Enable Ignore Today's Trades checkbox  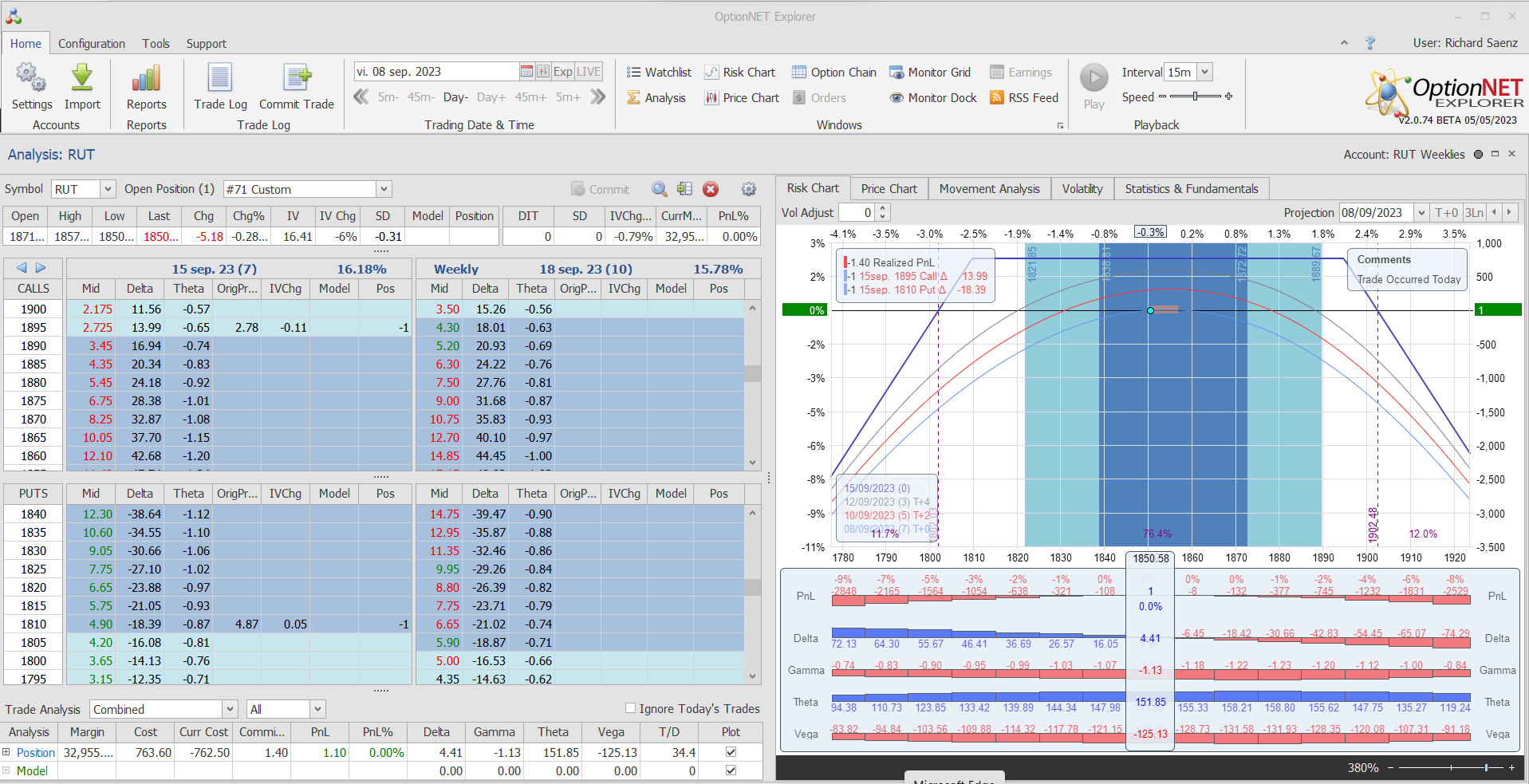coord(631,708)
